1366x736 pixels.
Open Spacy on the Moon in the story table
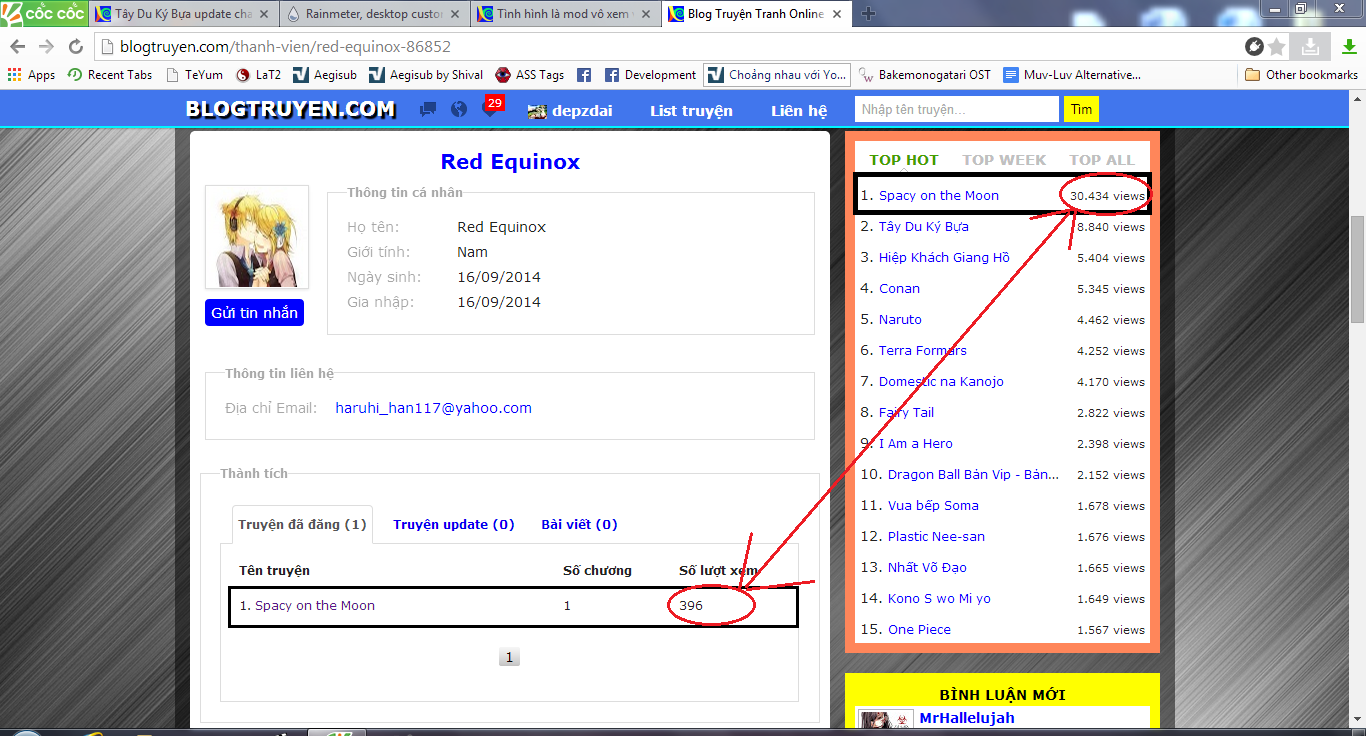pos(315,605)
